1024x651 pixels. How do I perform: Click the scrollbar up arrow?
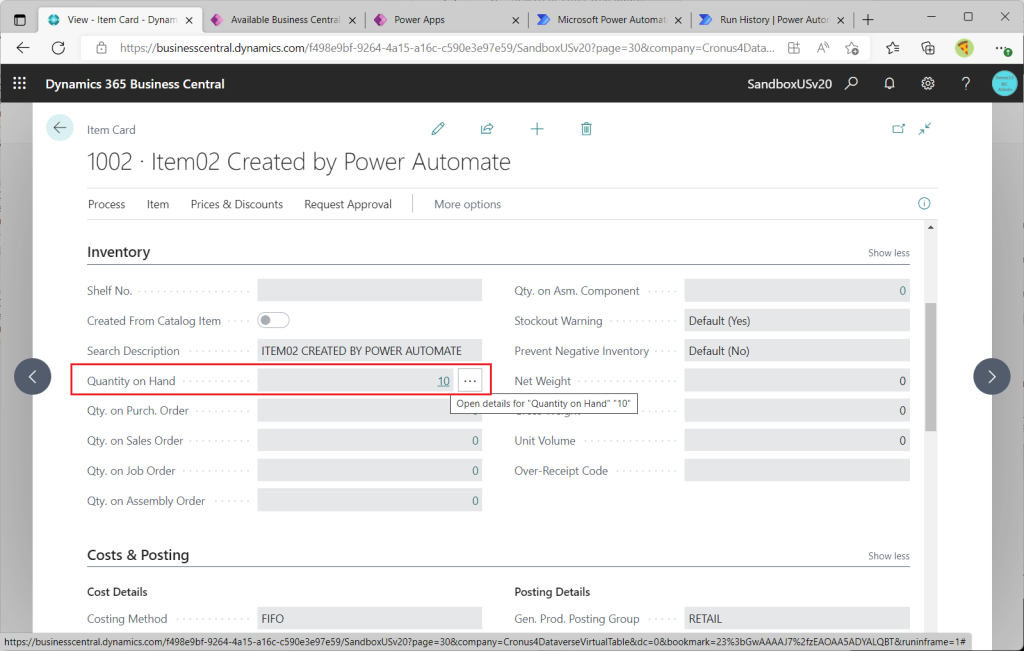click(x=931, y=227)
